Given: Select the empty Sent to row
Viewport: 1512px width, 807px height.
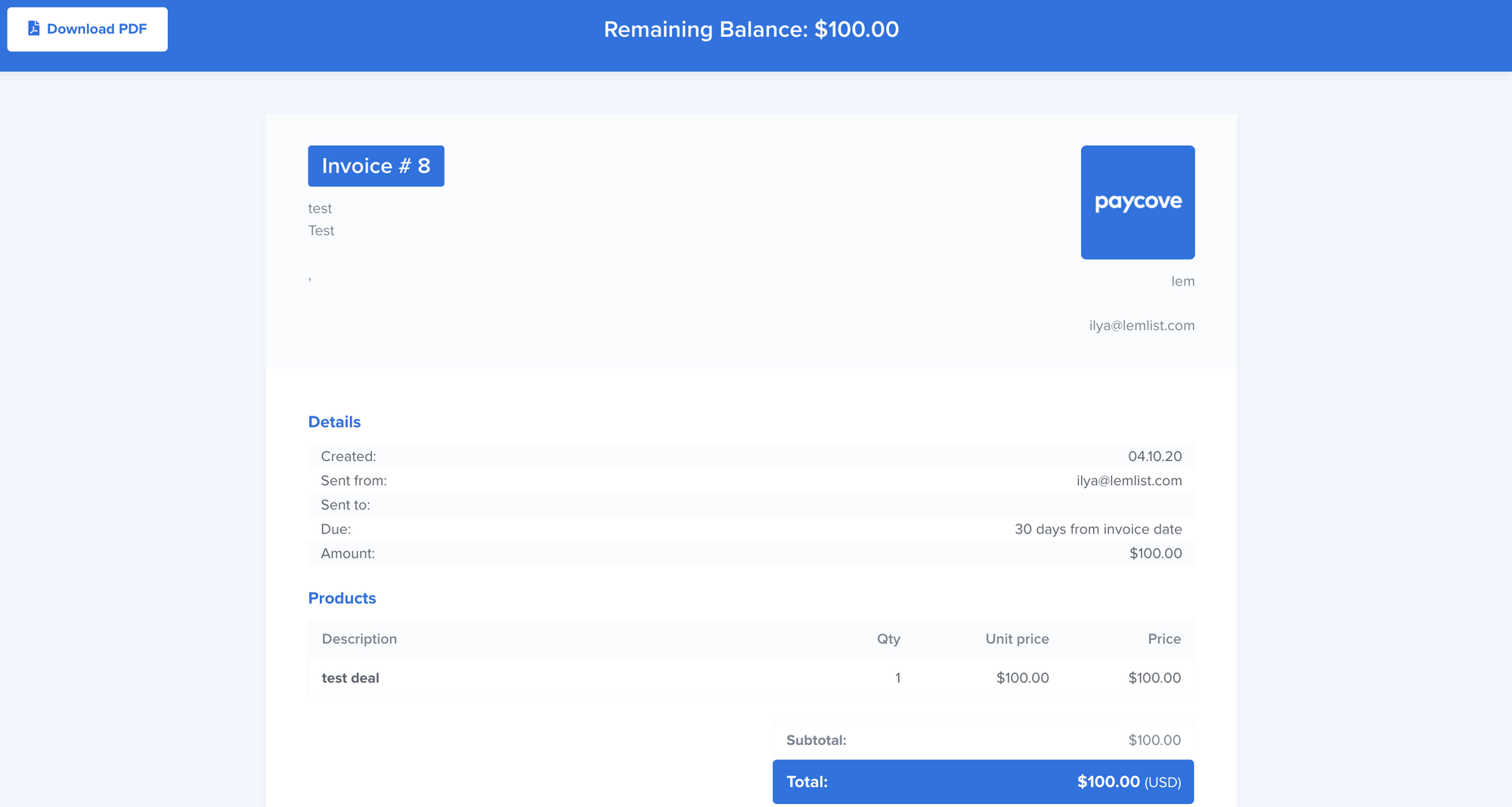Looking at the screenshot, I should (751, 505).
